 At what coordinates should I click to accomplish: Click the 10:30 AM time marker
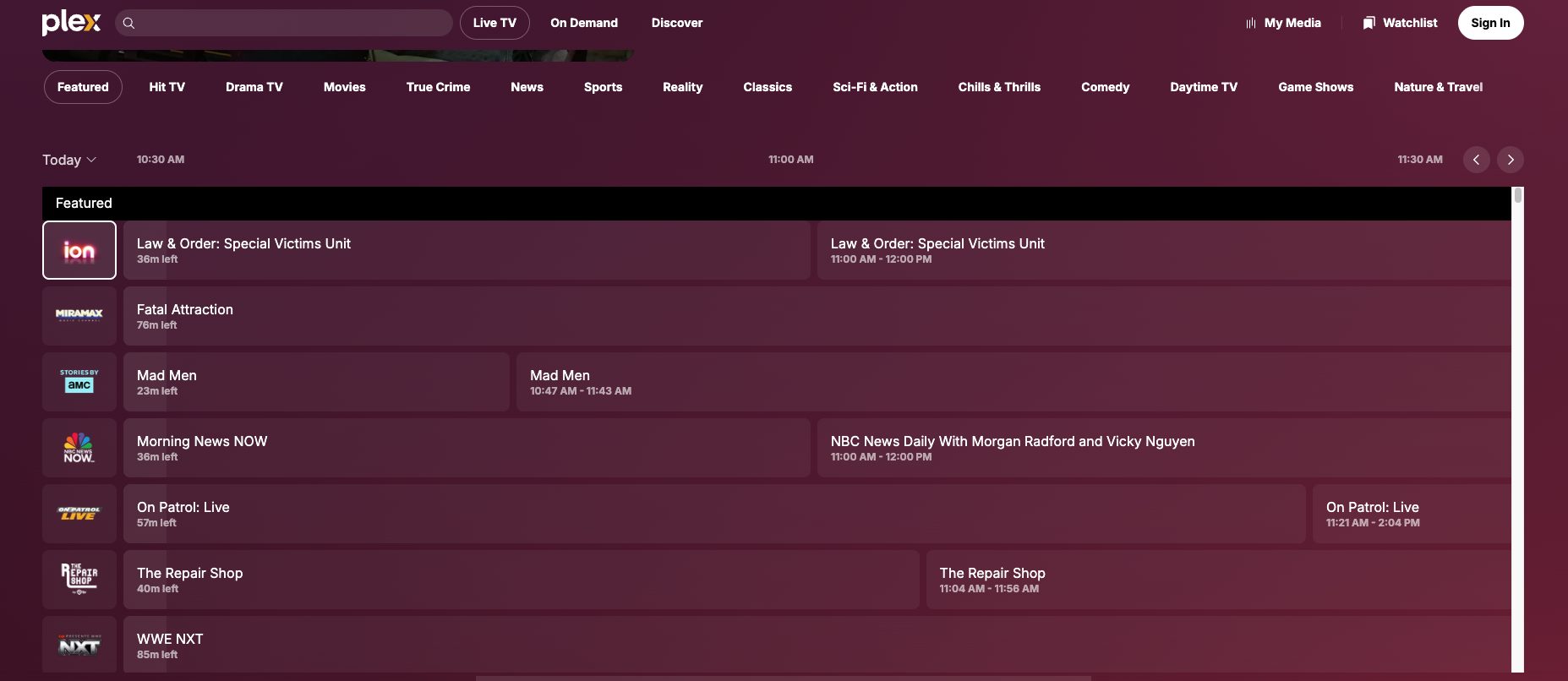161,160
